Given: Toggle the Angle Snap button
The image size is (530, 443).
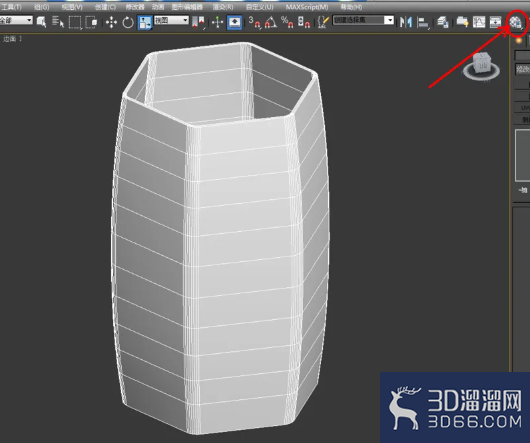Looking at the screenshot, I should pos(271,22).
